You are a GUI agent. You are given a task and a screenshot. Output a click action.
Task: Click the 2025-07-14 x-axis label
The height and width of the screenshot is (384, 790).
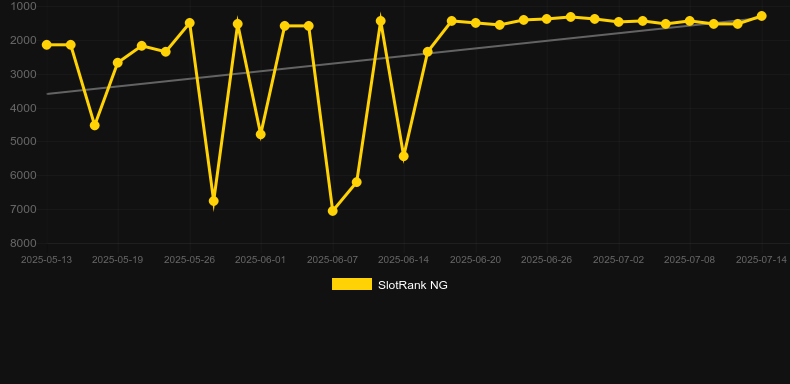tap(761, 260)
